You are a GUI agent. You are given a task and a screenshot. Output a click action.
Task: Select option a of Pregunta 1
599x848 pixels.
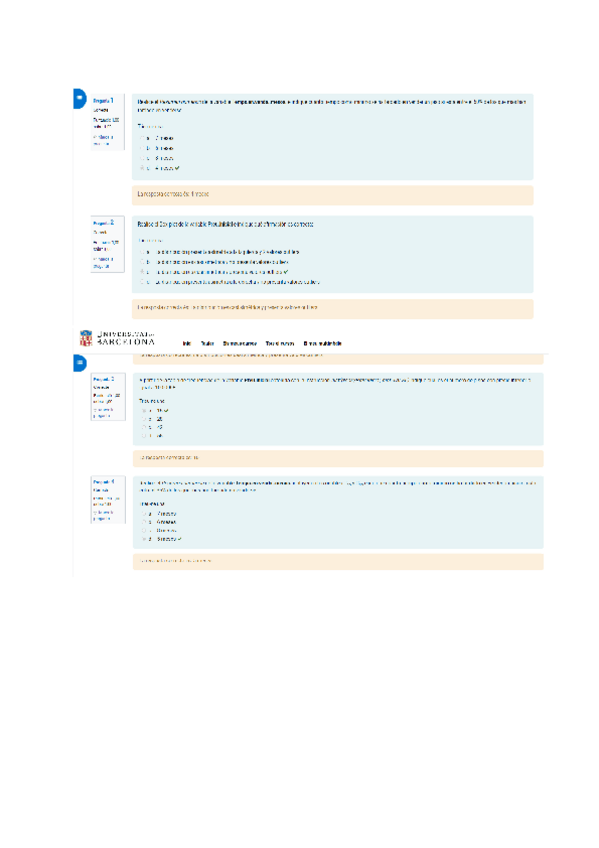tap(143, 138)
